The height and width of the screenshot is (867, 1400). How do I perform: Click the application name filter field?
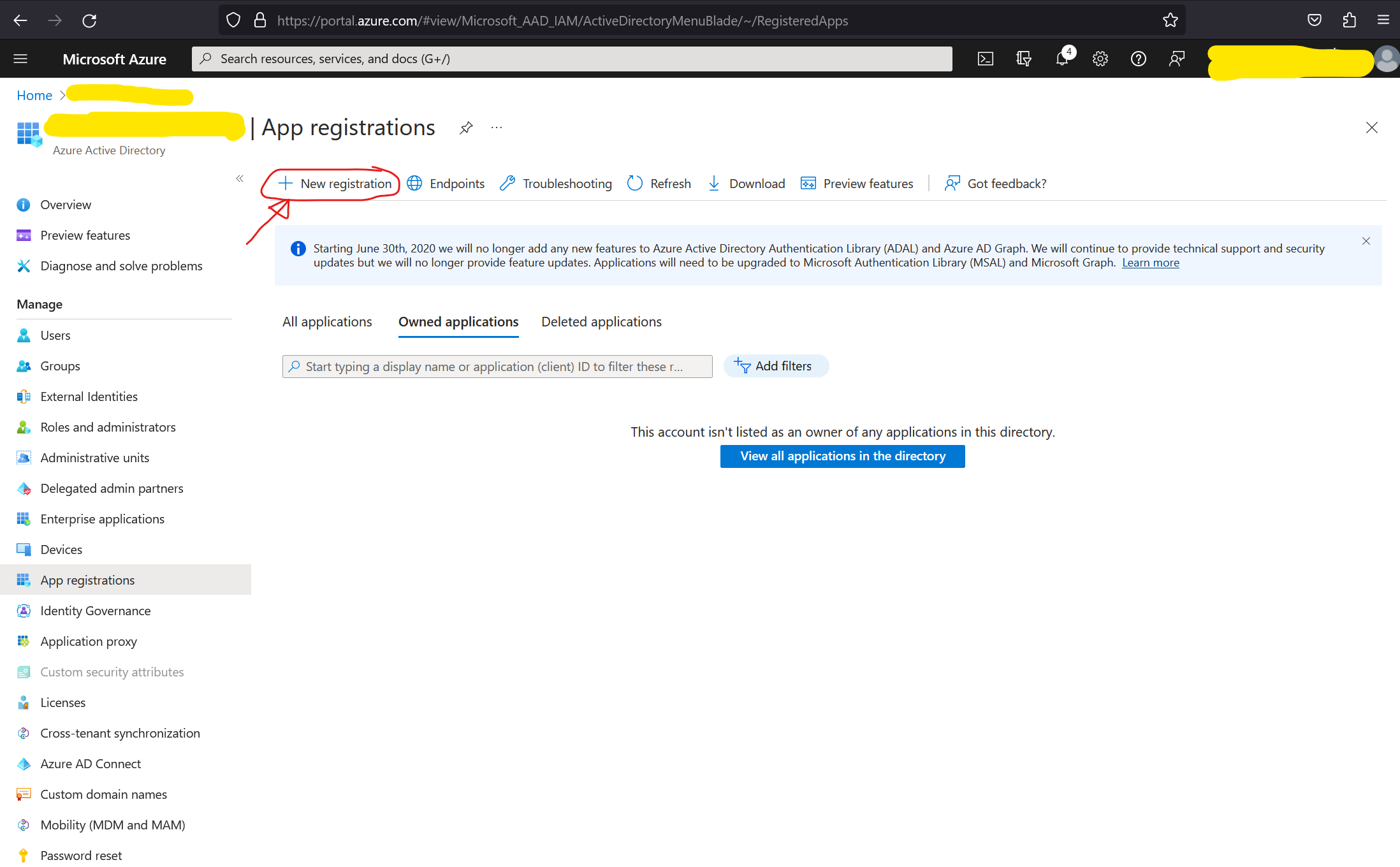(497, 367)
